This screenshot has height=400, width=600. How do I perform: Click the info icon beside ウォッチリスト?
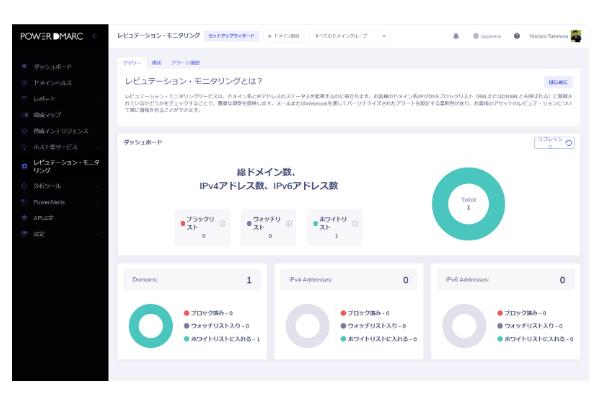point(289,223)
